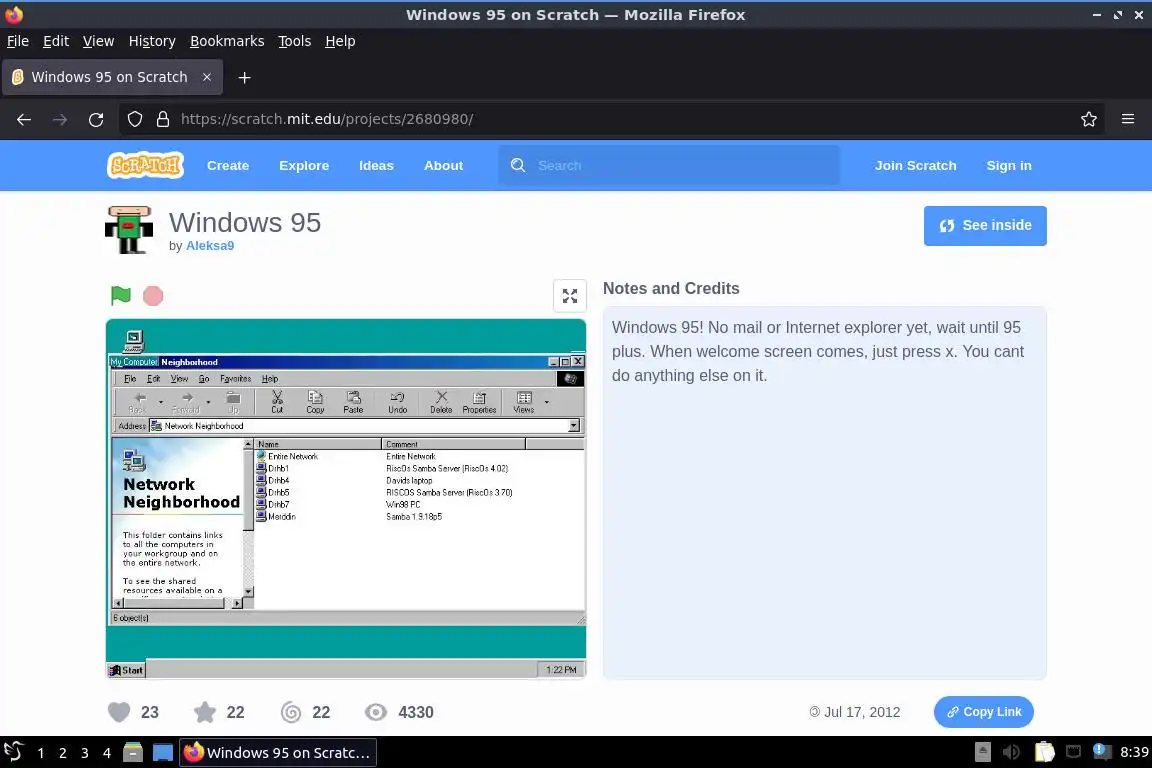Click the Scratch search input field
Image resolution: width=1152 pixels, height=768 pixels.
pos(669,165)
